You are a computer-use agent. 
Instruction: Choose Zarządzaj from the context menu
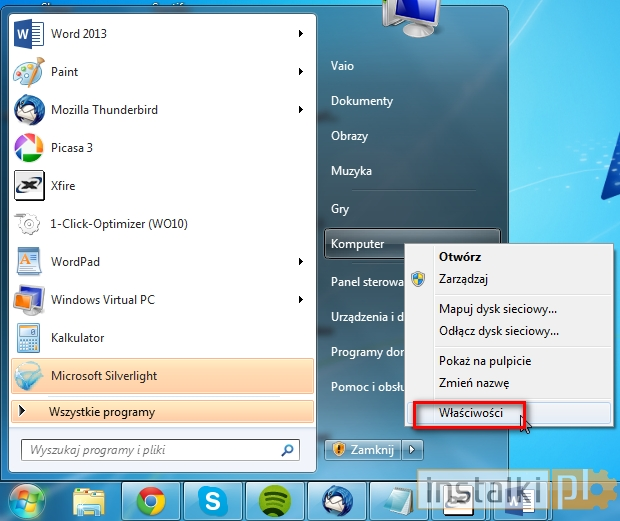coord(463,279)
